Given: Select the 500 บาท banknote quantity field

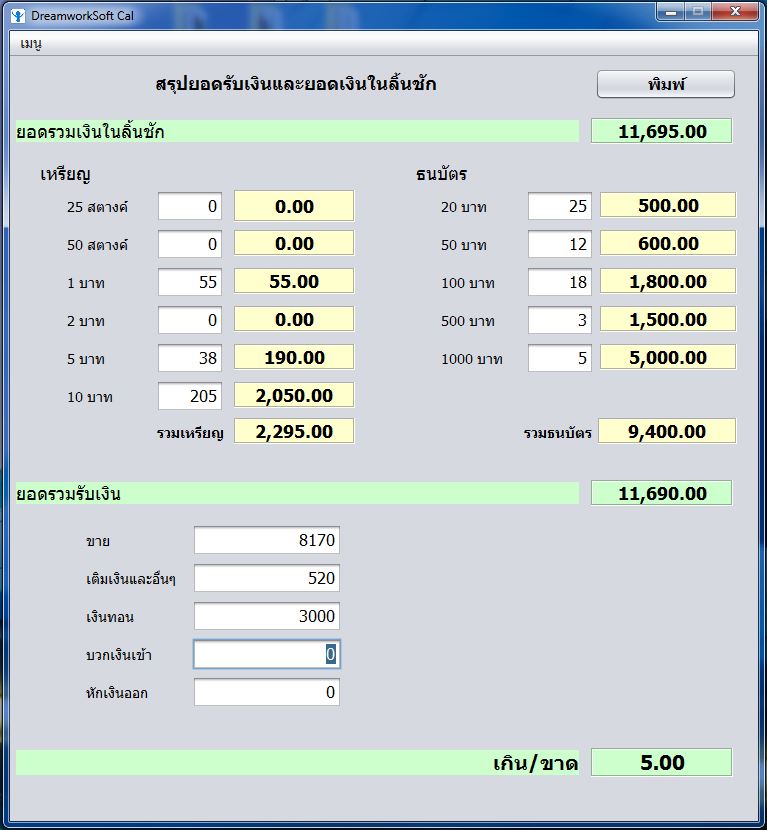Looking at the screenshot, I should (560, 320).
